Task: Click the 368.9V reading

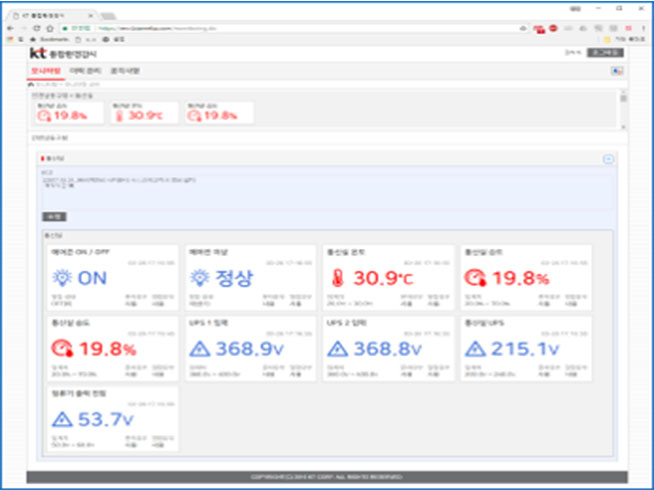Action: (x=249, y=349)
